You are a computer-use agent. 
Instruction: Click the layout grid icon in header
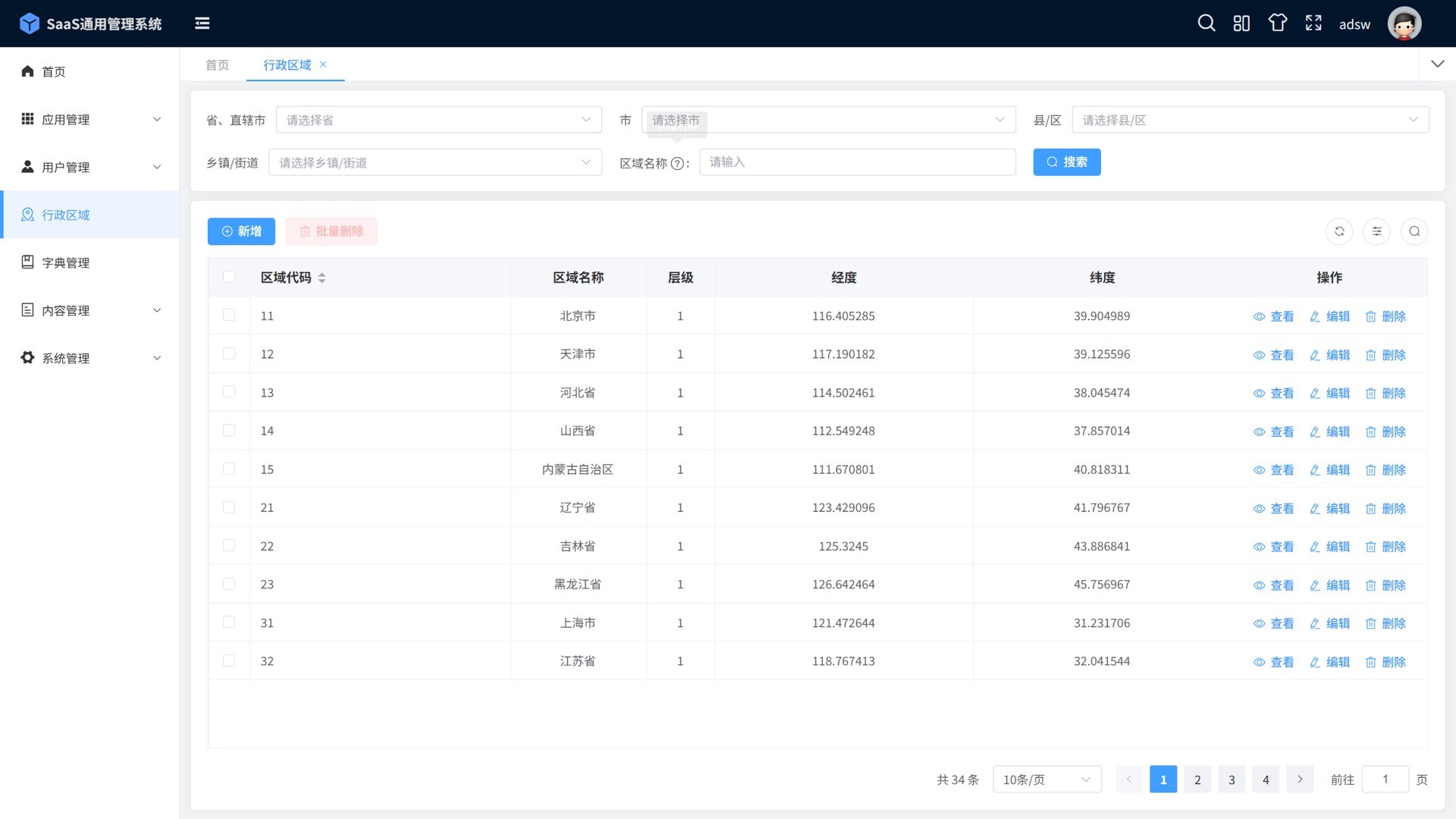click(x=1241, y=24)
